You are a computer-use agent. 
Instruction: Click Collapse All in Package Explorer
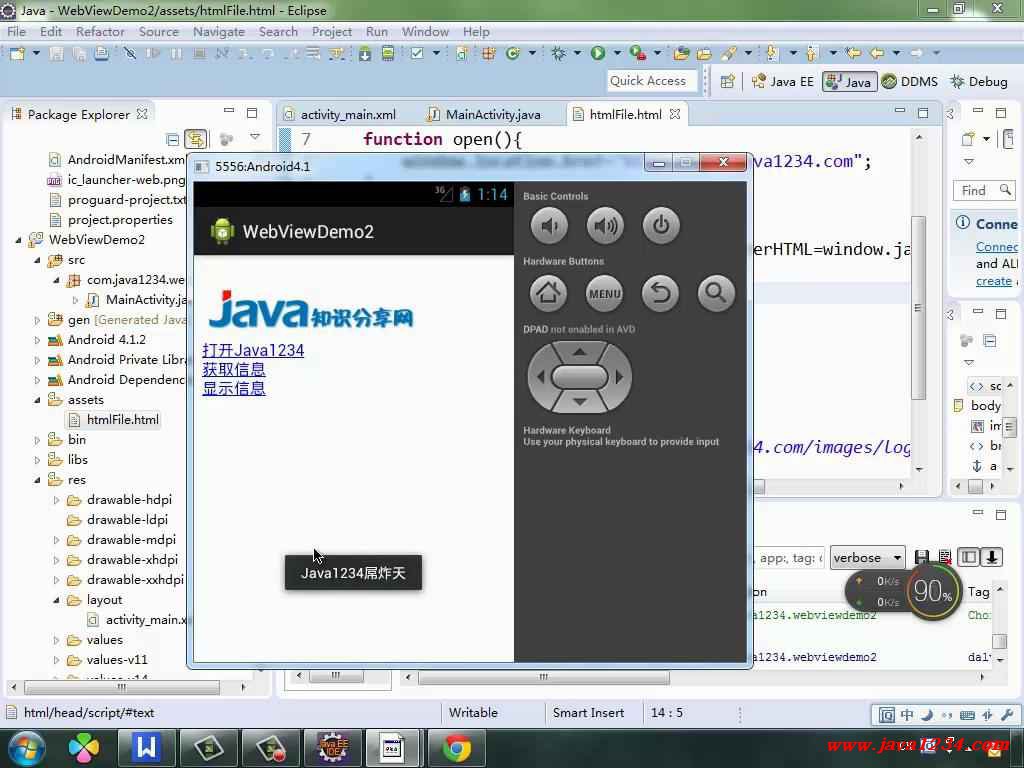(x=172, y=139)
